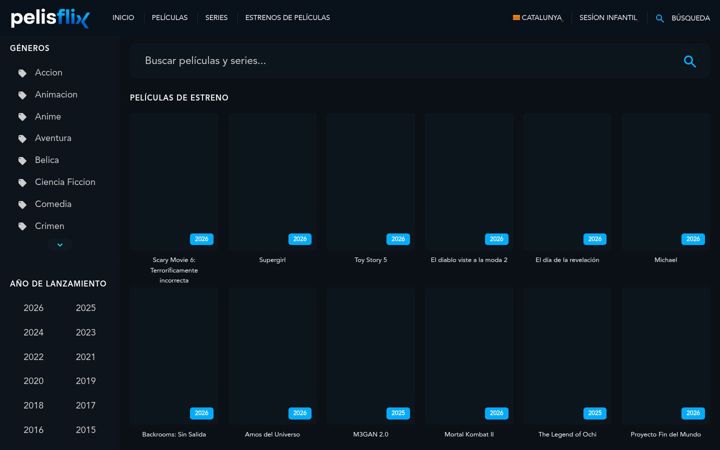
Task: Expand the genres list with chevron
Action: tap(60, 245)
